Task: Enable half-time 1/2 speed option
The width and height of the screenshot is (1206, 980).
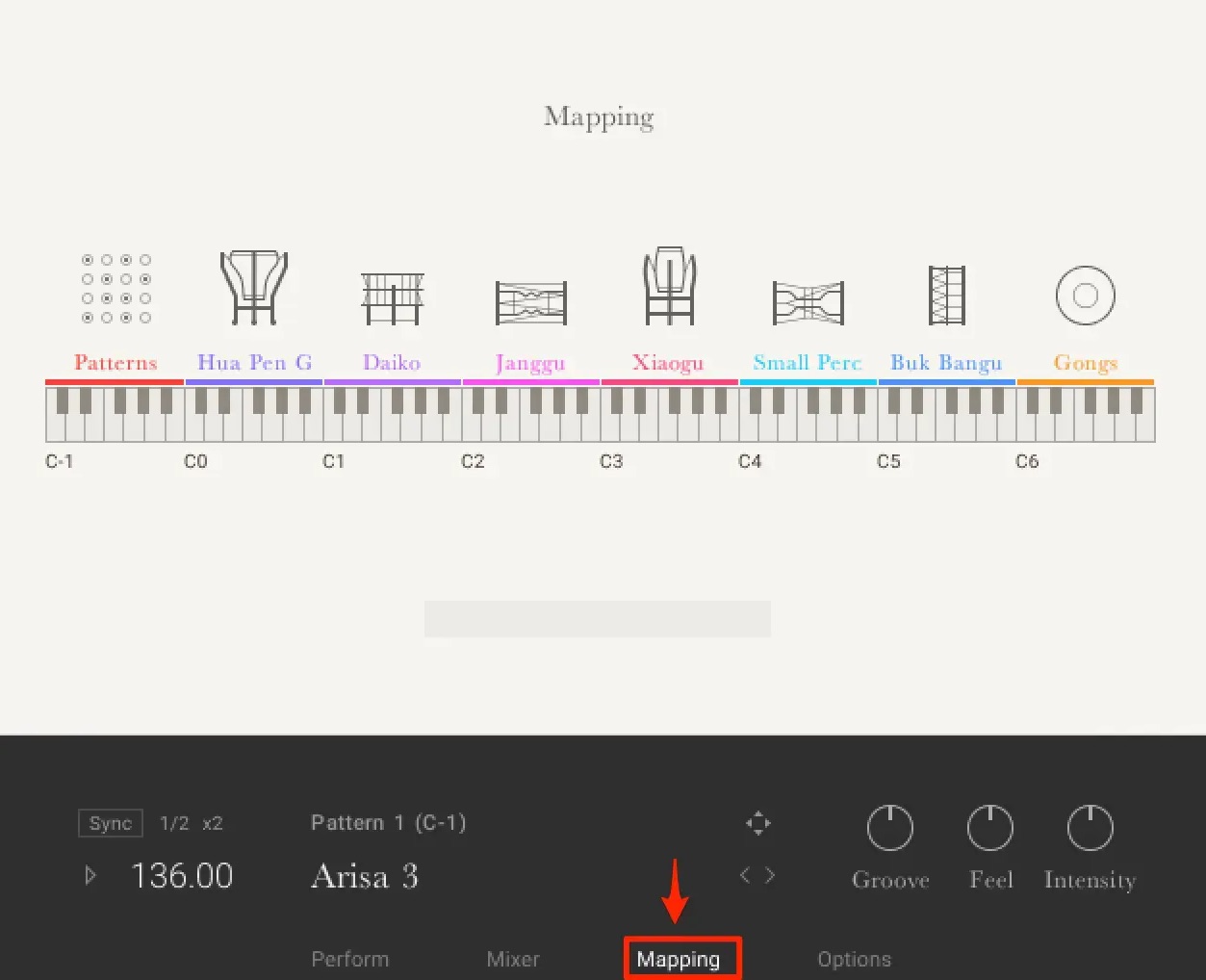Action: click(174, 824)
